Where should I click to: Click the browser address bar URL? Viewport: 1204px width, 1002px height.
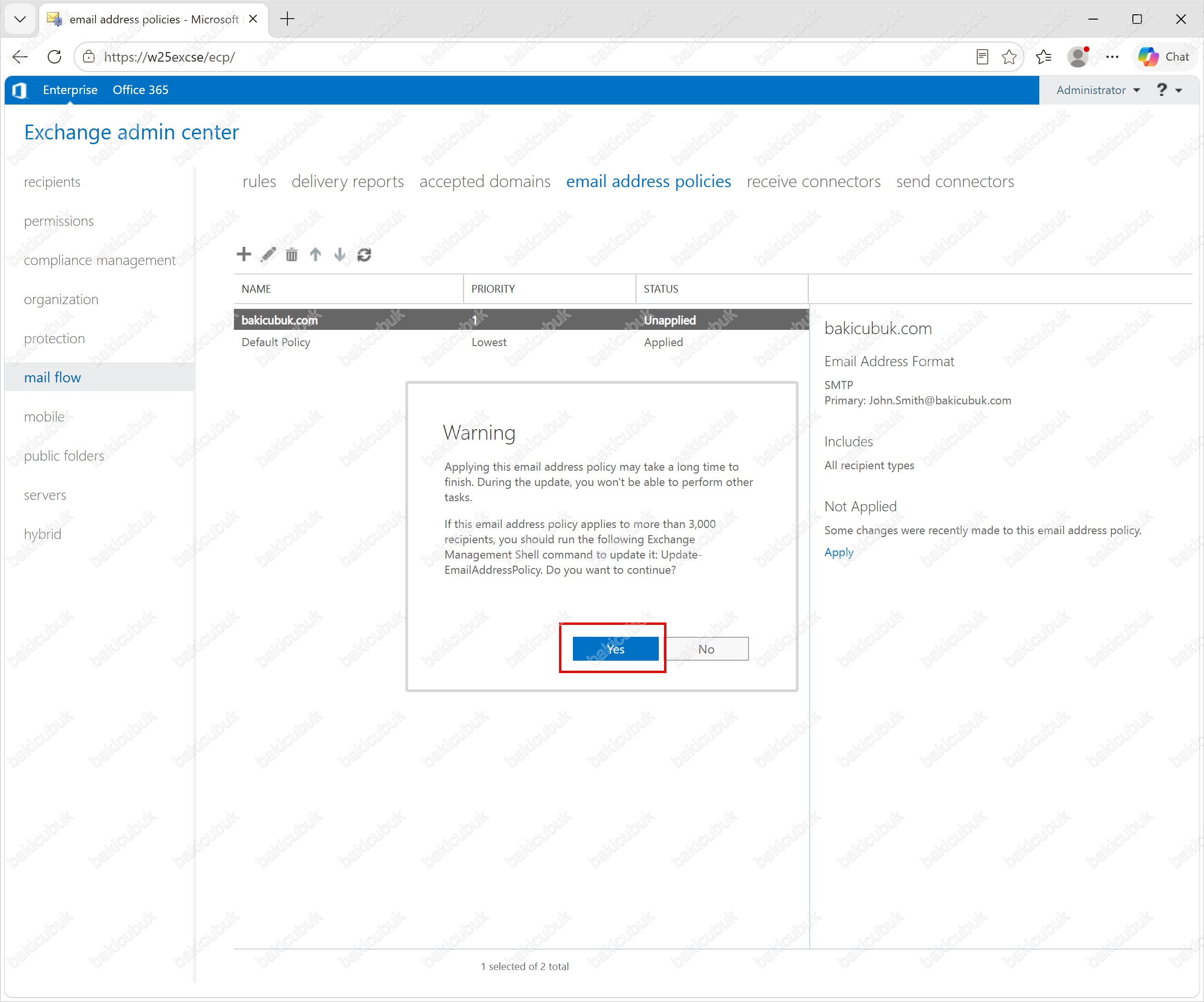169,57
